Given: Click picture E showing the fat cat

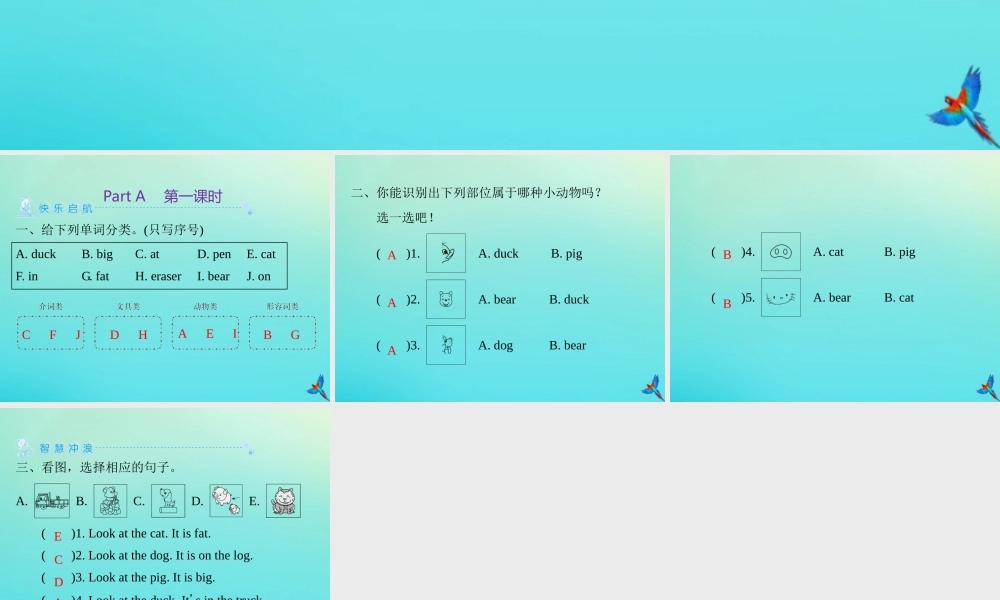Looking at the screenshot, I should [x=283, y=501].
